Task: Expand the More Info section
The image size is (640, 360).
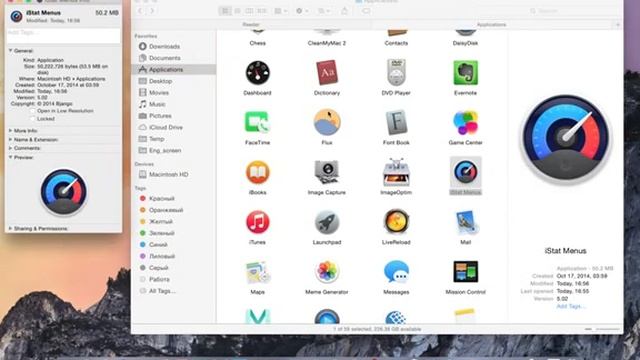Action: pyautogui.click(x=11, y=131)
